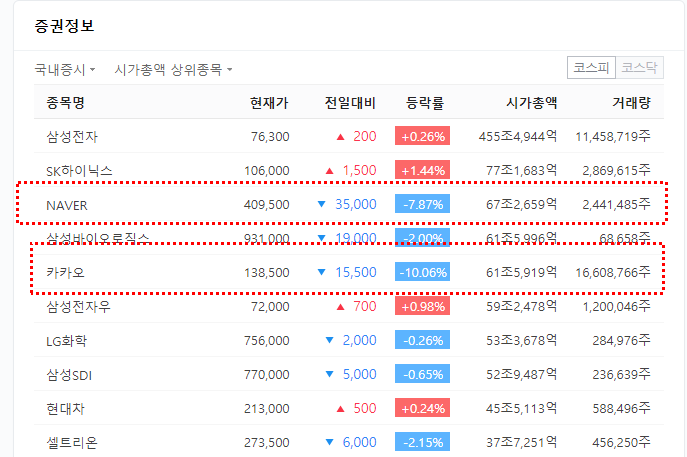Click the 138,500 price of 카카오
The width and height of the screenshot is (687, 457).
point(266,273)
